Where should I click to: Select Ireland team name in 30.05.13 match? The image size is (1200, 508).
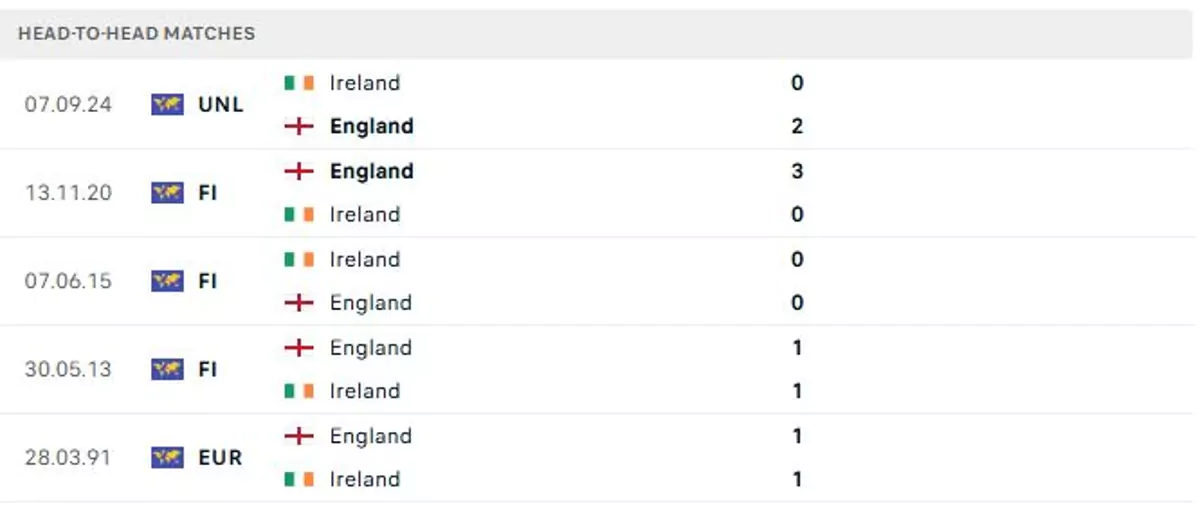365,391
